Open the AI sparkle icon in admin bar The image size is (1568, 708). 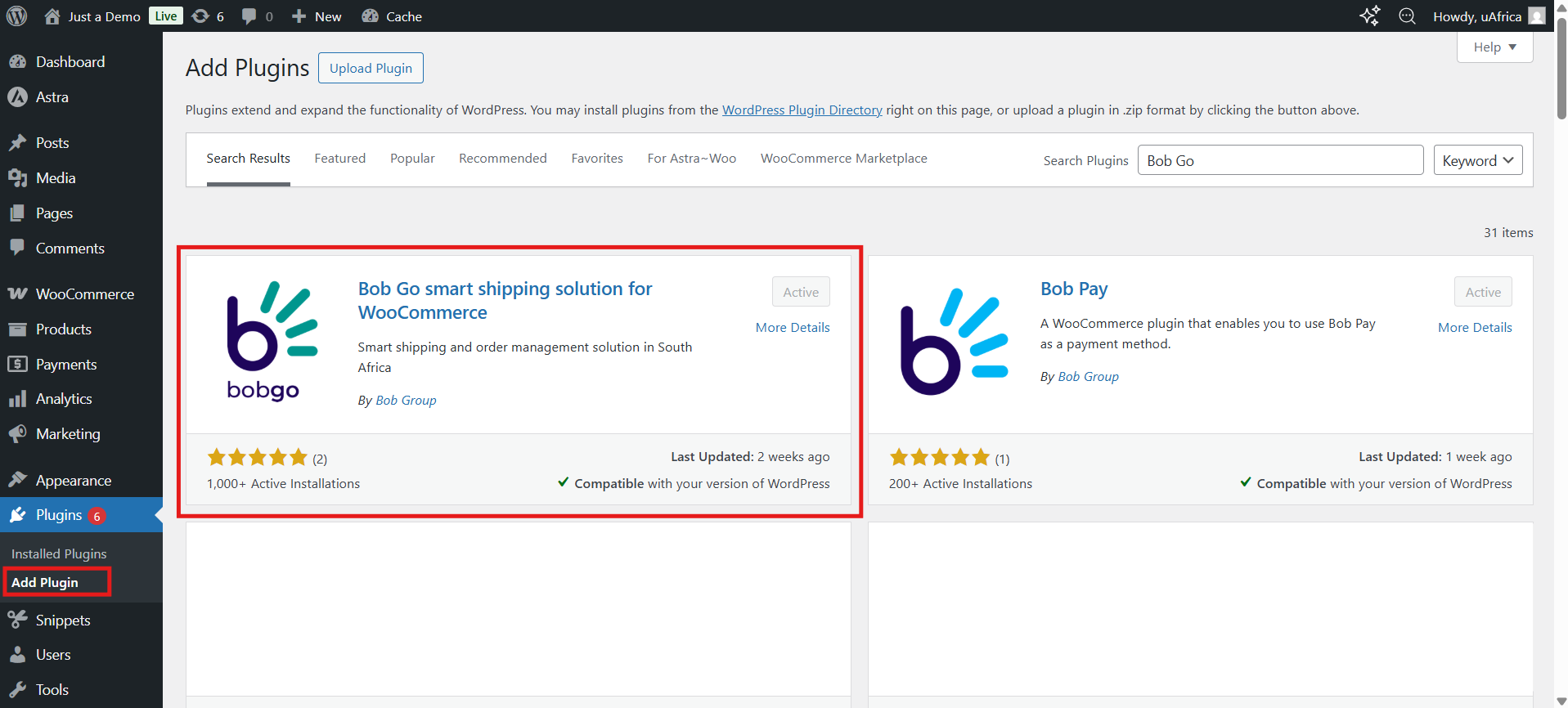pyautogui.click(x=1369, y=16)
